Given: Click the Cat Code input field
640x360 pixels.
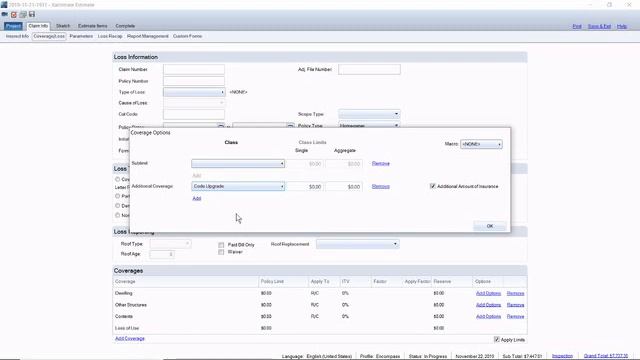Looking at the screenshot, I should coord(194,114).
